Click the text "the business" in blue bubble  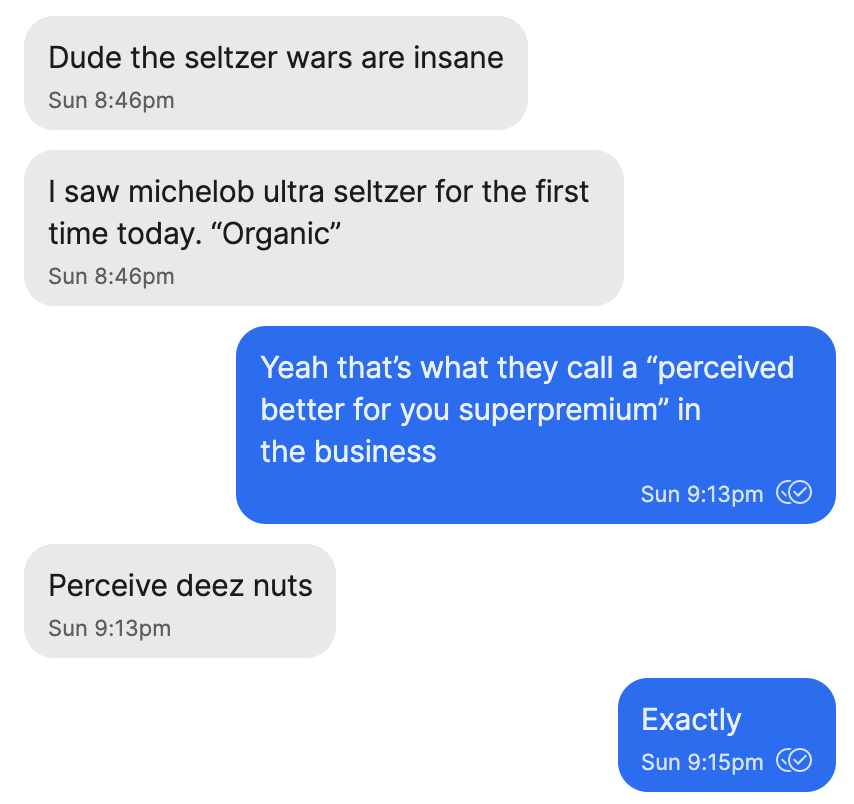348,452
